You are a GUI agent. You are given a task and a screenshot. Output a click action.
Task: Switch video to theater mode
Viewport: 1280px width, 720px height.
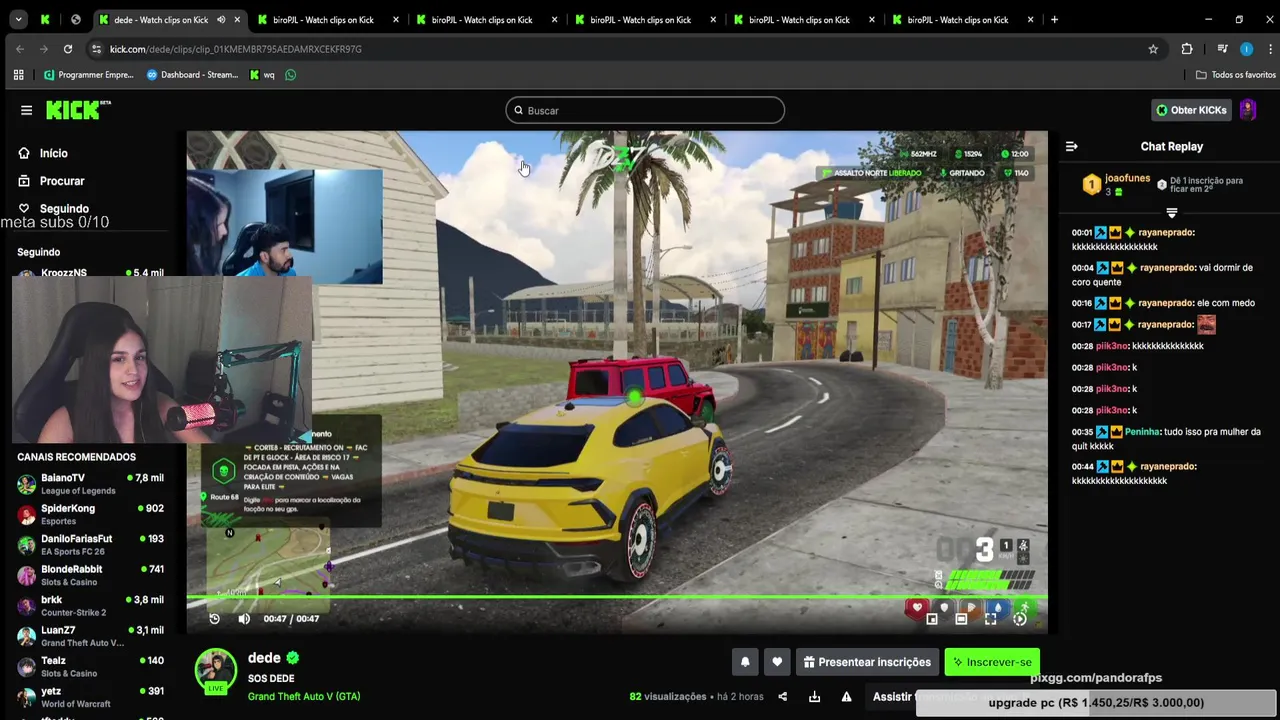(961, 619)
